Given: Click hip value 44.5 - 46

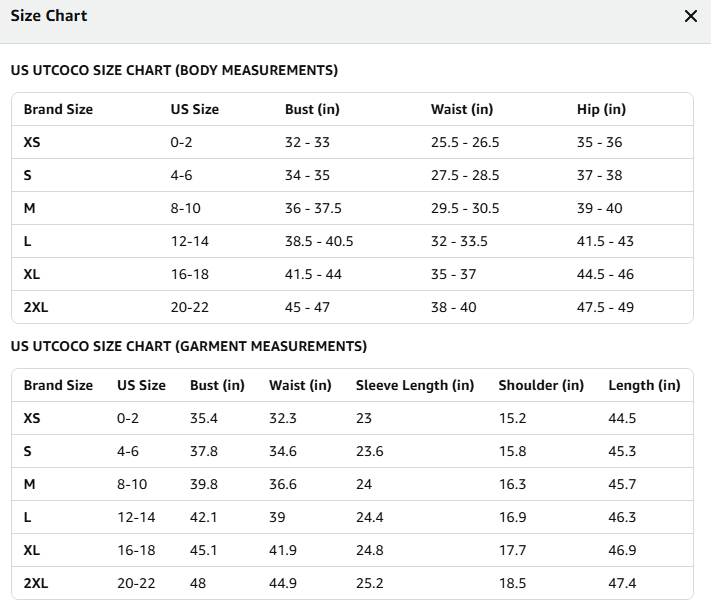Looking at the screenshot, I should pos(605,274).
